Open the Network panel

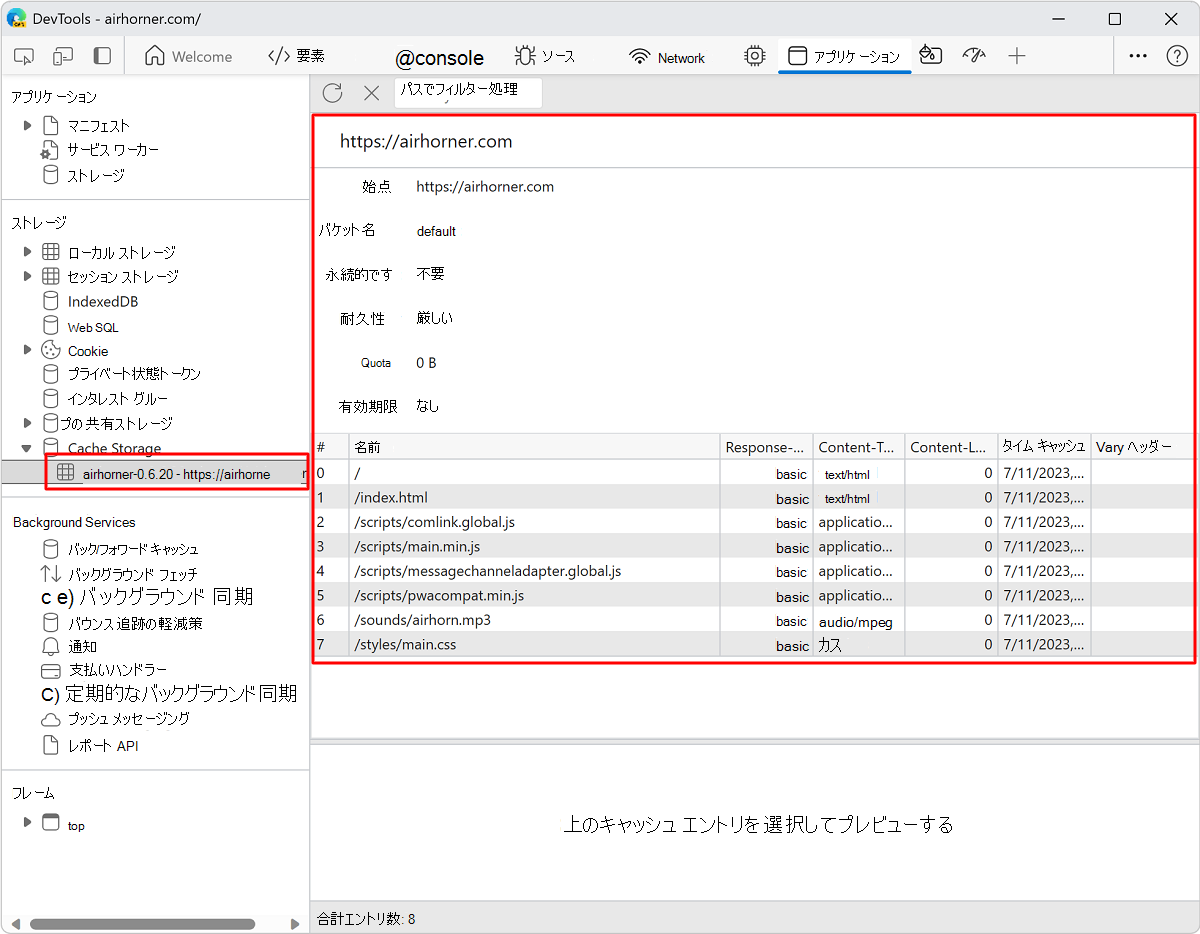click(666, 56)
